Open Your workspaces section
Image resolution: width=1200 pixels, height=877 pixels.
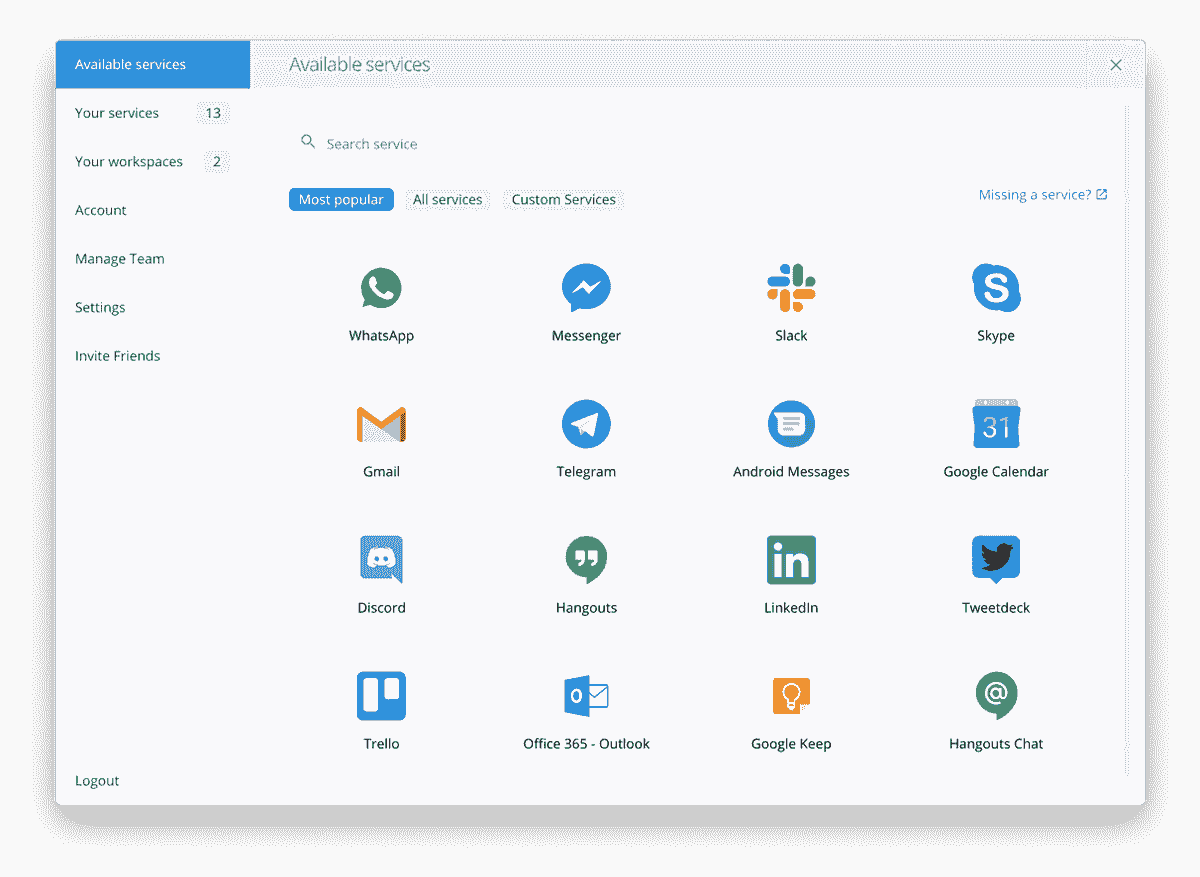[129, 161]
